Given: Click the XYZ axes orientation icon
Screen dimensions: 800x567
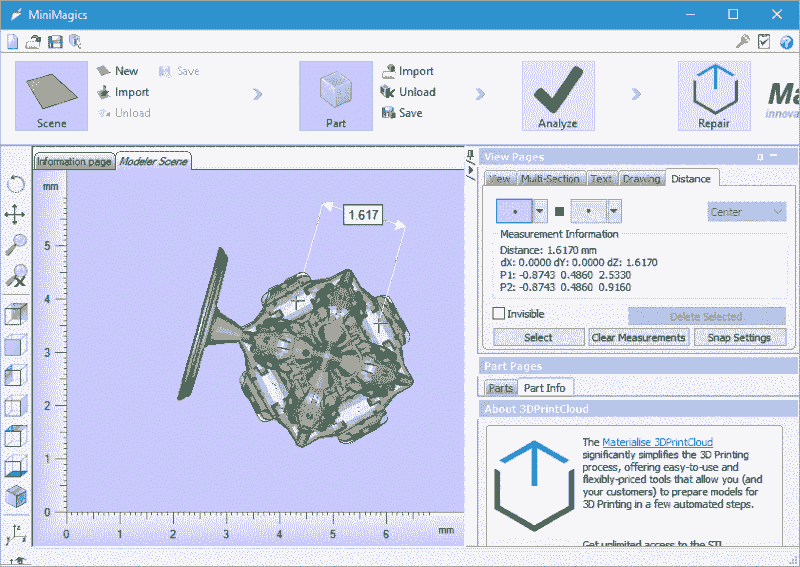Looking at the screenshot, I should point(16,534).
